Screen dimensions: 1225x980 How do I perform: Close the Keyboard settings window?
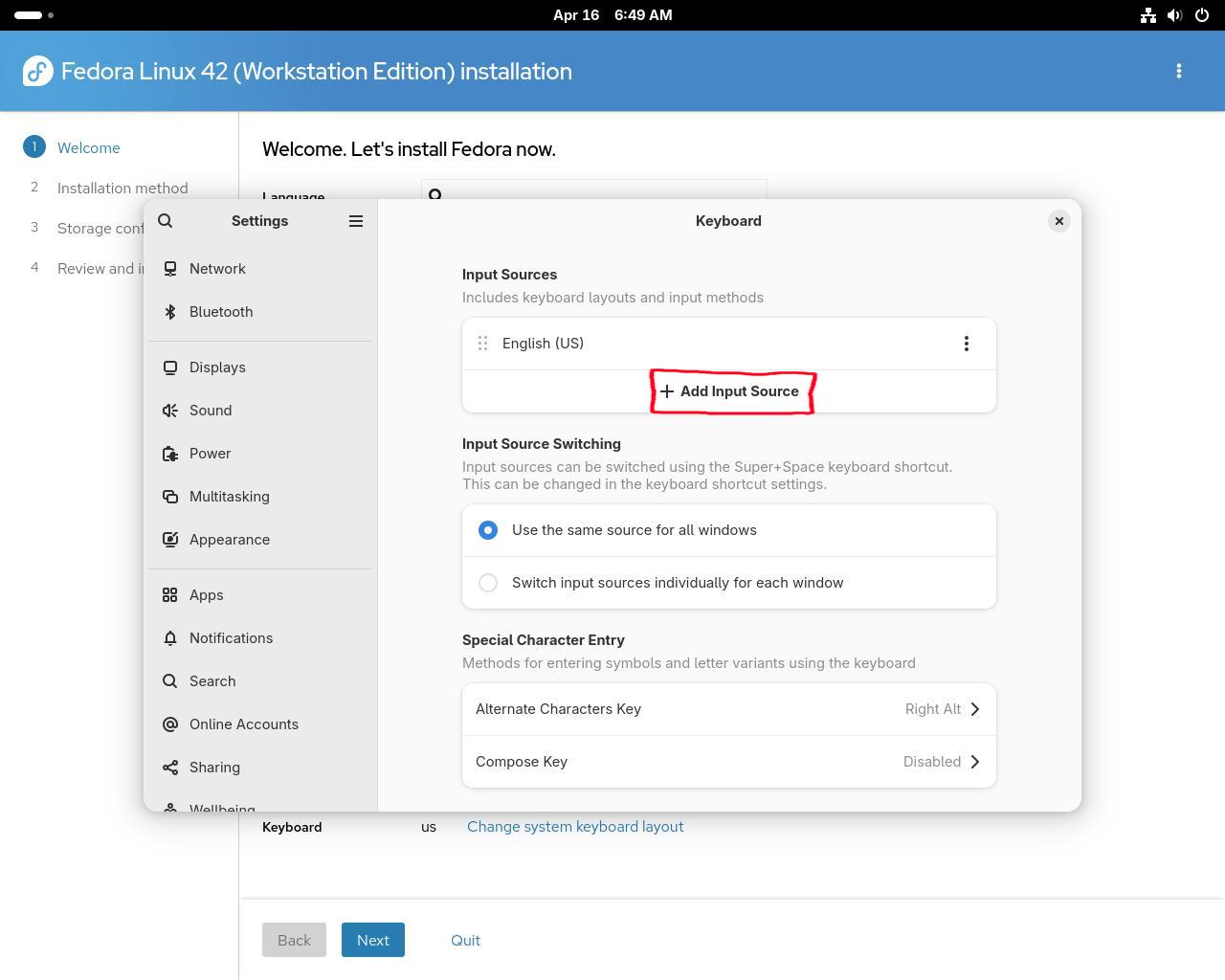coord(1059,221)
